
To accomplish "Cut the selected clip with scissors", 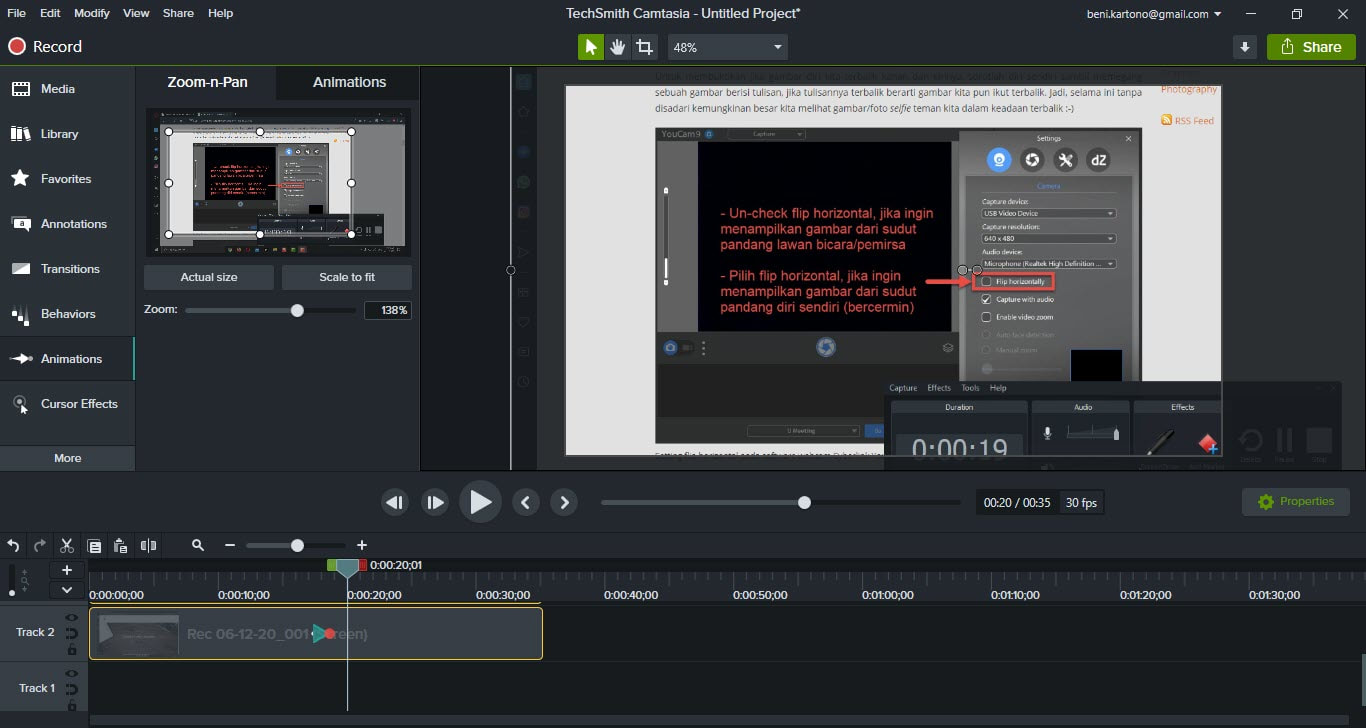I will pos(67,545).
